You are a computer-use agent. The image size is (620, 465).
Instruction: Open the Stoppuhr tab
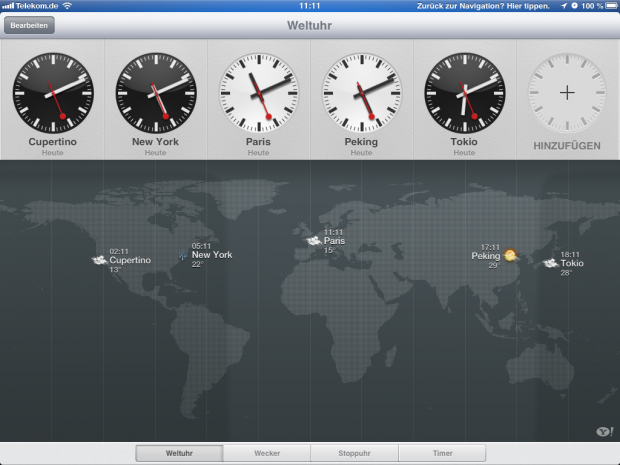coord(354,453)
